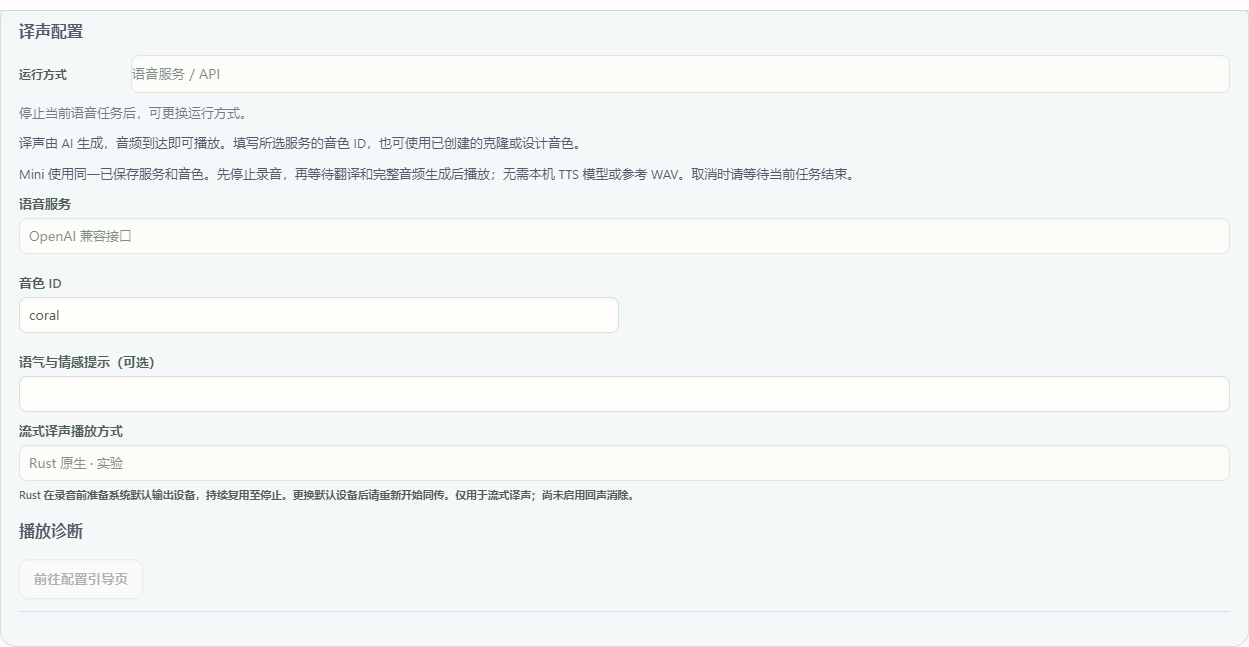Click the 语气与情感提示（可选）label
The image size is (1249, 647).
(x=87, y=362)
